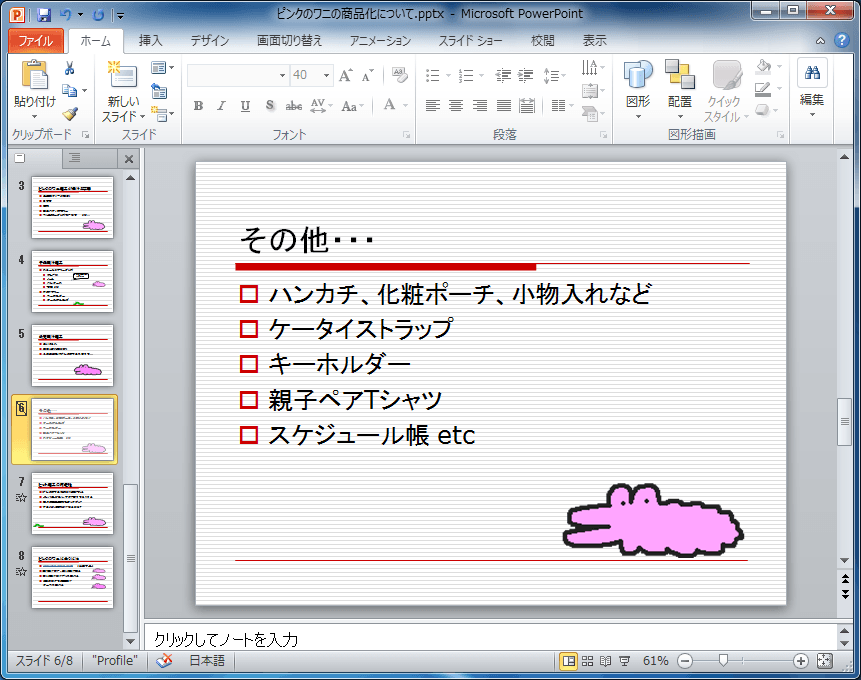Center the text alignment

[456, 105]
